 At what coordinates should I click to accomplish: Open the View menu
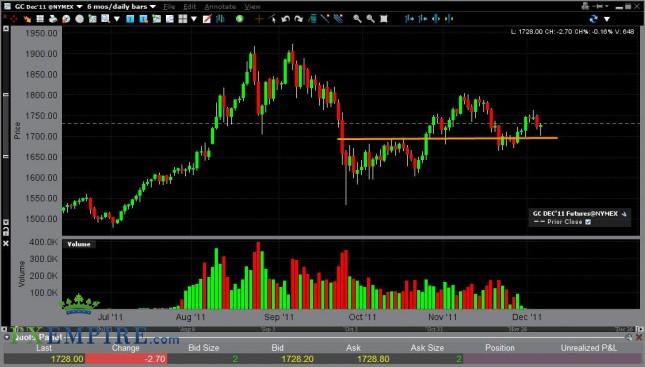click(x=252, y=7)
